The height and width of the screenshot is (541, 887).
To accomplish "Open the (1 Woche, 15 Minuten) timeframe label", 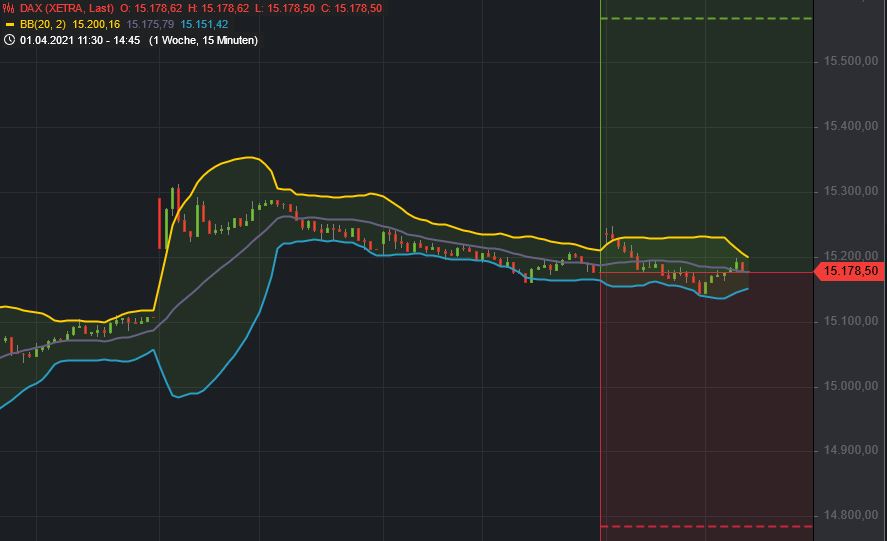I will [204, 40].
